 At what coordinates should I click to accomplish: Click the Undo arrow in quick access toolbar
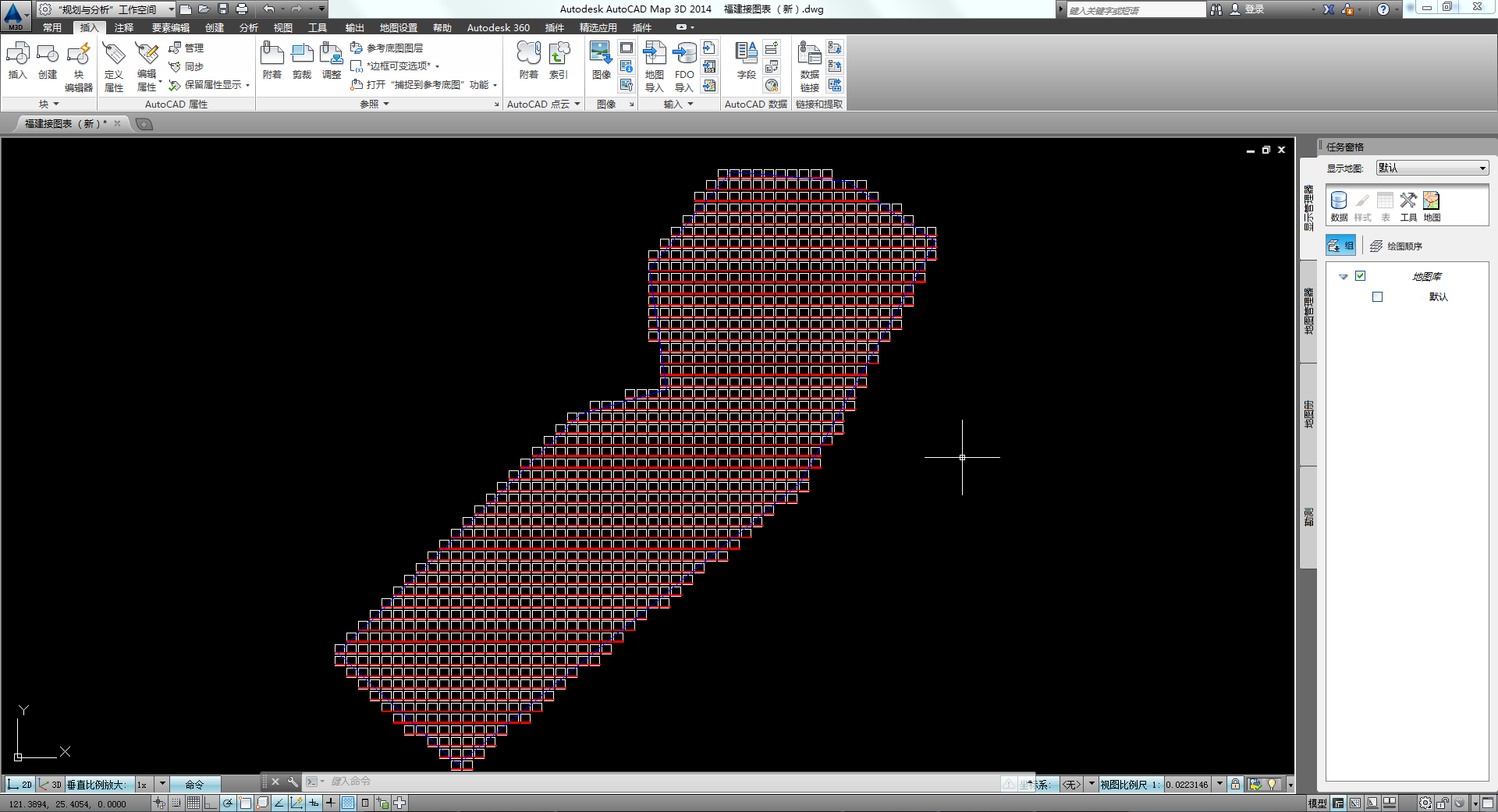click(x=268, y=9)
